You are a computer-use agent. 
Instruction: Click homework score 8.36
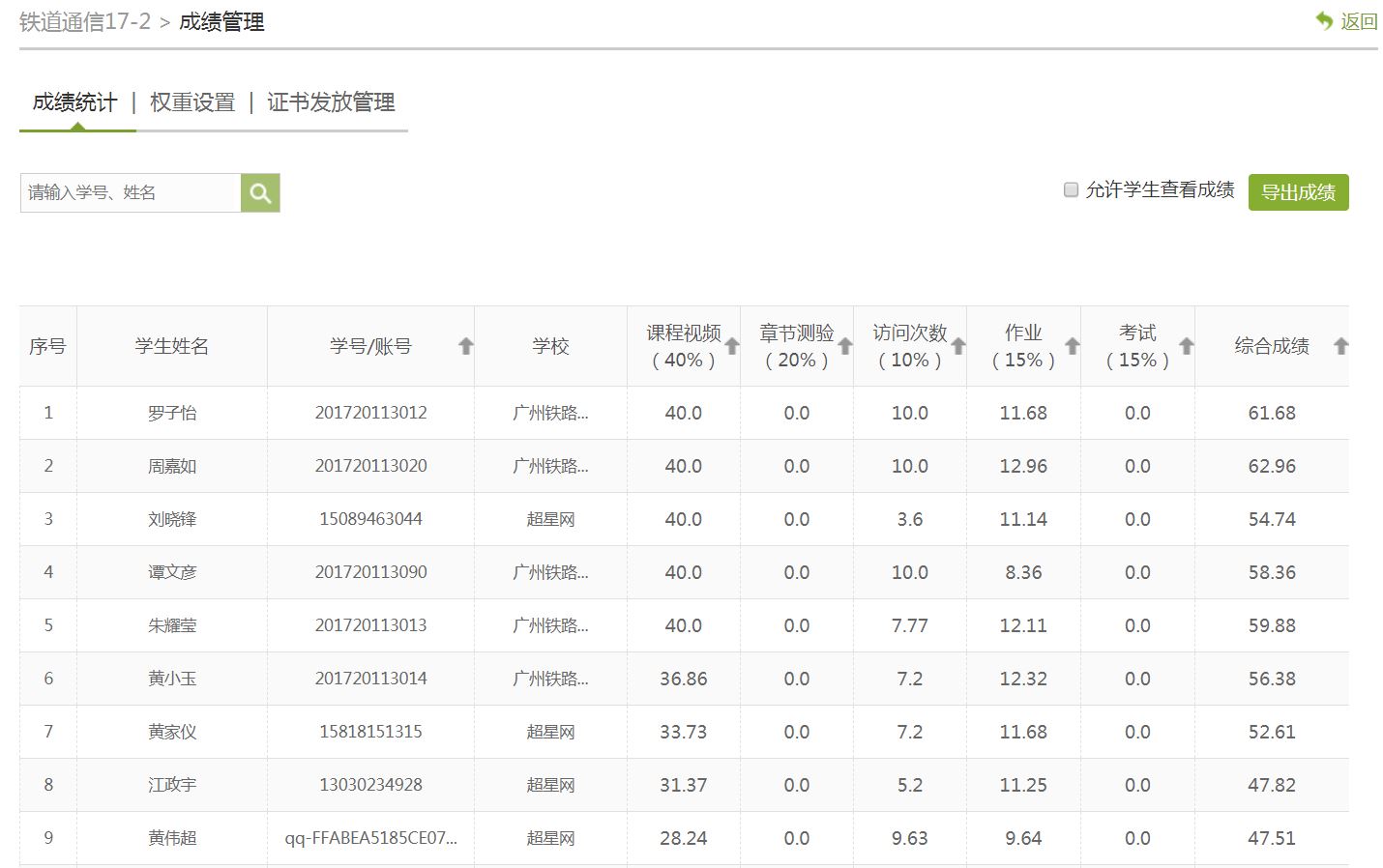[1023, 572]
